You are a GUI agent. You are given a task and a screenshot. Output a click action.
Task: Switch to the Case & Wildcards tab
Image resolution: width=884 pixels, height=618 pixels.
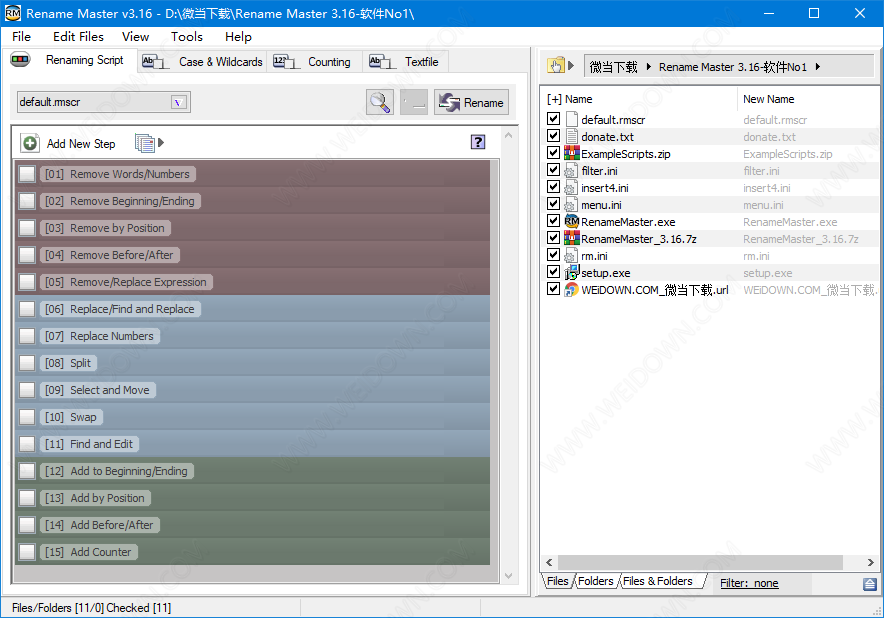pyautogui.click(x=202, y=61)
